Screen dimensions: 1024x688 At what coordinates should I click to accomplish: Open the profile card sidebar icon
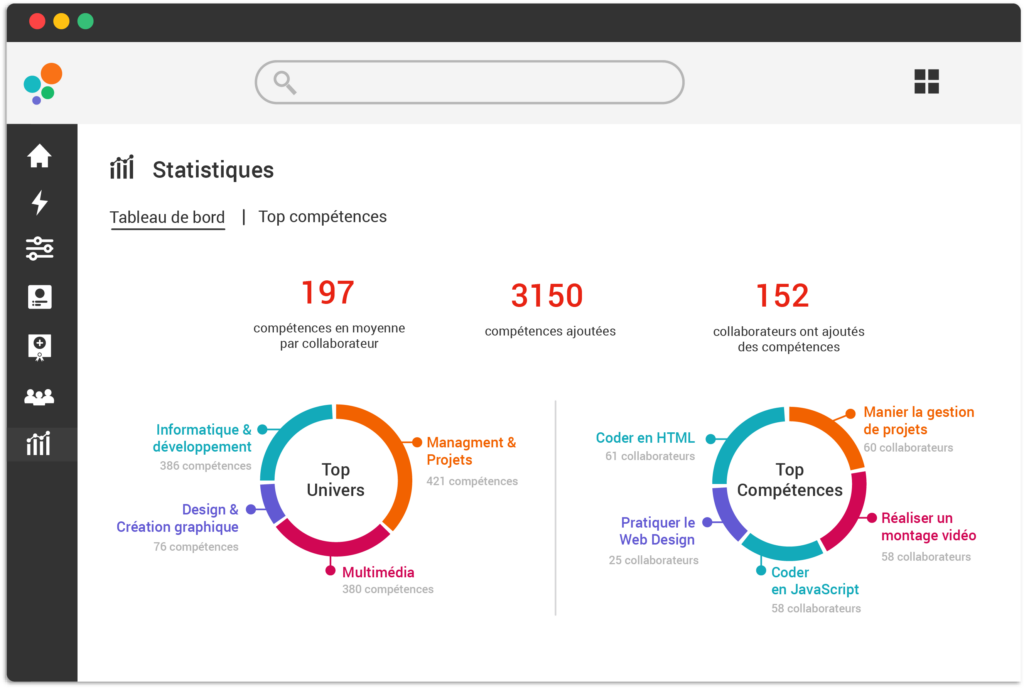coord(40,297)
